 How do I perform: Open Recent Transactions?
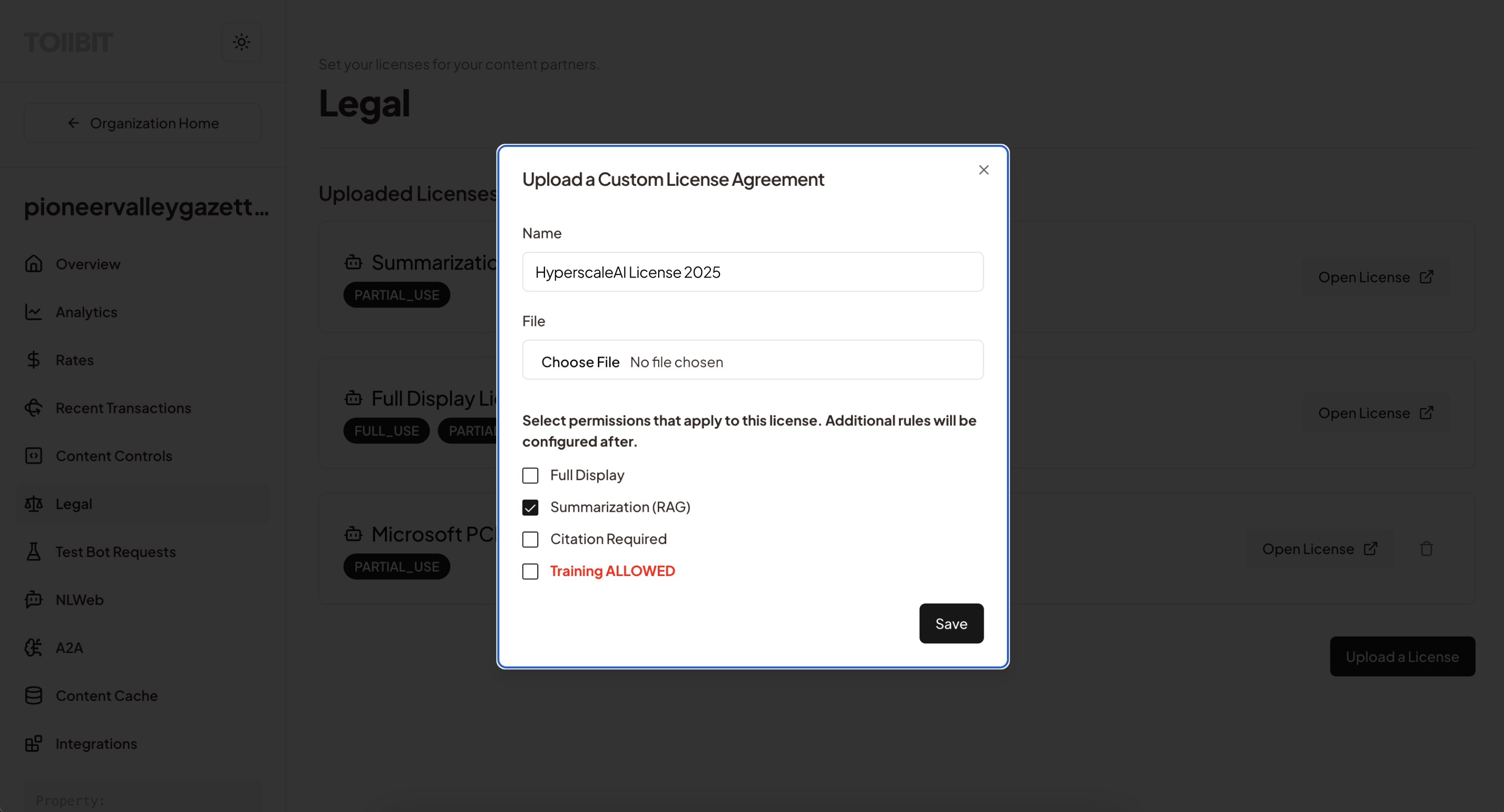tap(123, 408)
